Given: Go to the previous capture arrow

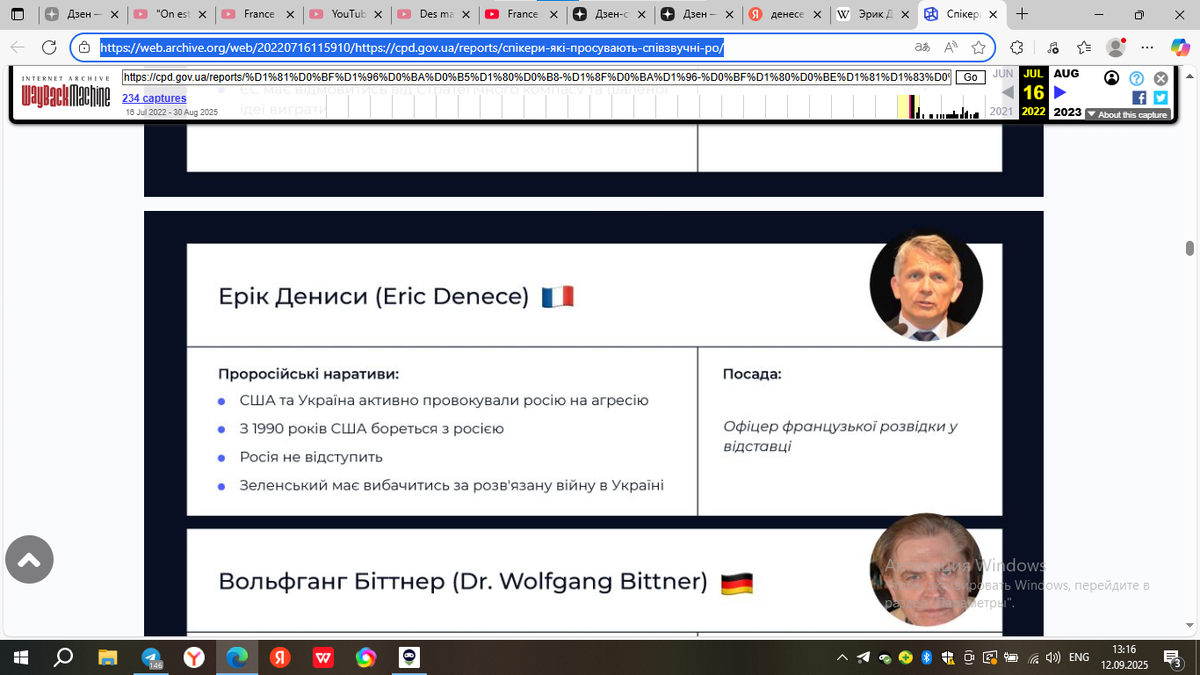Looking at the screenshot, I should [x=1008, y=93].
